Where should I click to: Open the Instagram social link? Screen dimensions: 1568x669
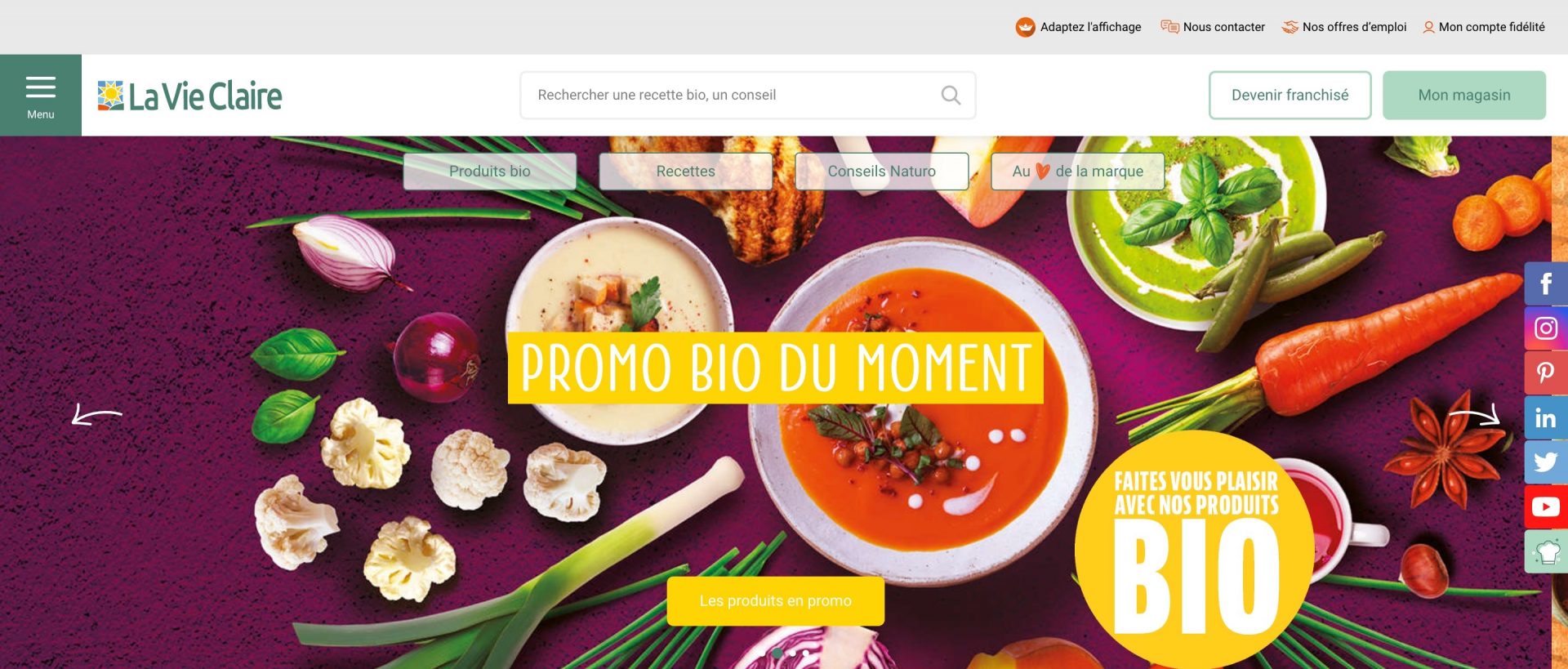point(1546,328)
